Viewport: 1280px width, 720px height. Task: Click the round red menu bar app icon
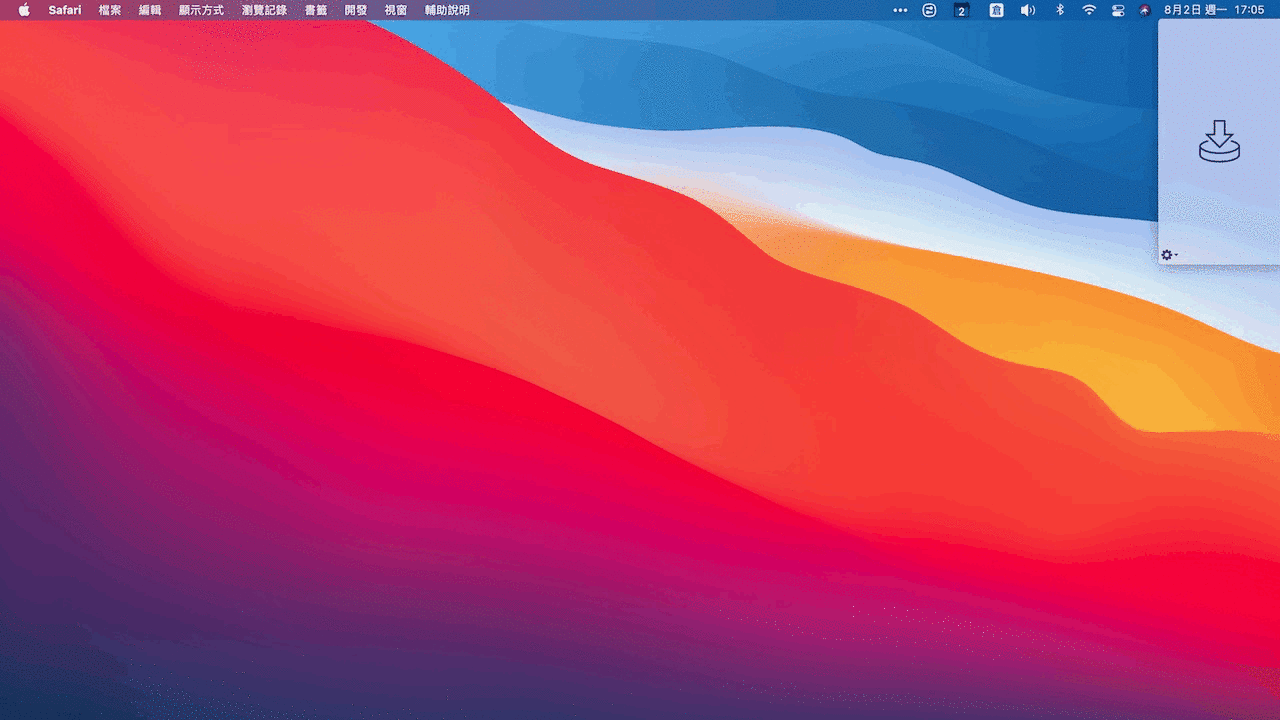click(x=1145, y=10)
